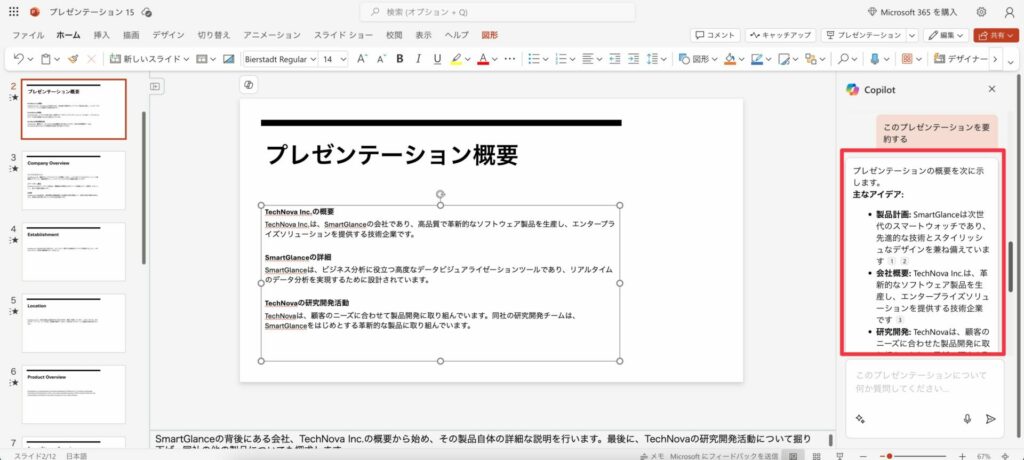Open settings gear icon
Image resolution: width=1024 pixels, height=460 pixels.
click(x=981, y=12)
